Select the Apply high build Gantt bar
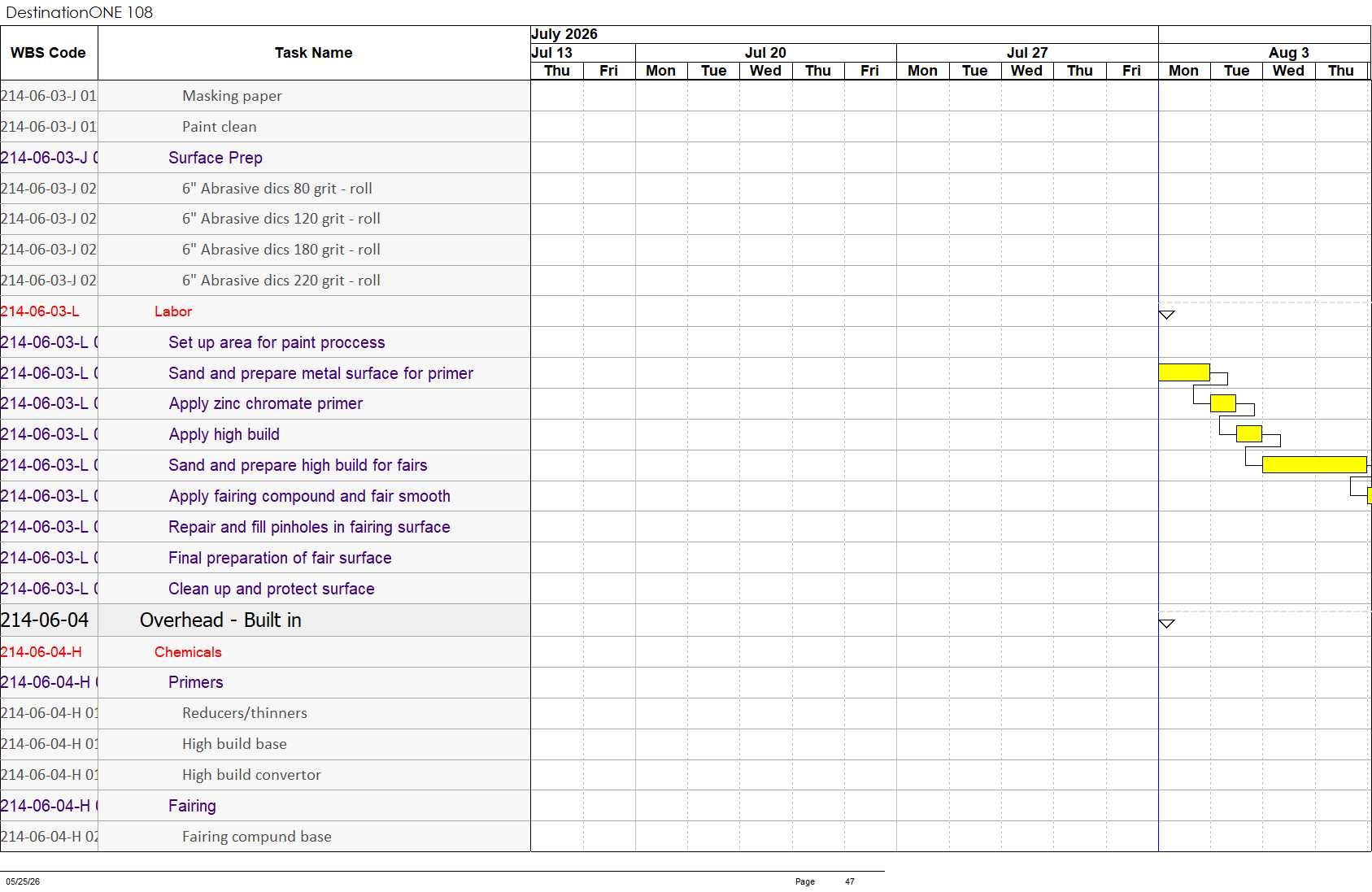Screen dimensions: 1372x892 click(1249, 433)
